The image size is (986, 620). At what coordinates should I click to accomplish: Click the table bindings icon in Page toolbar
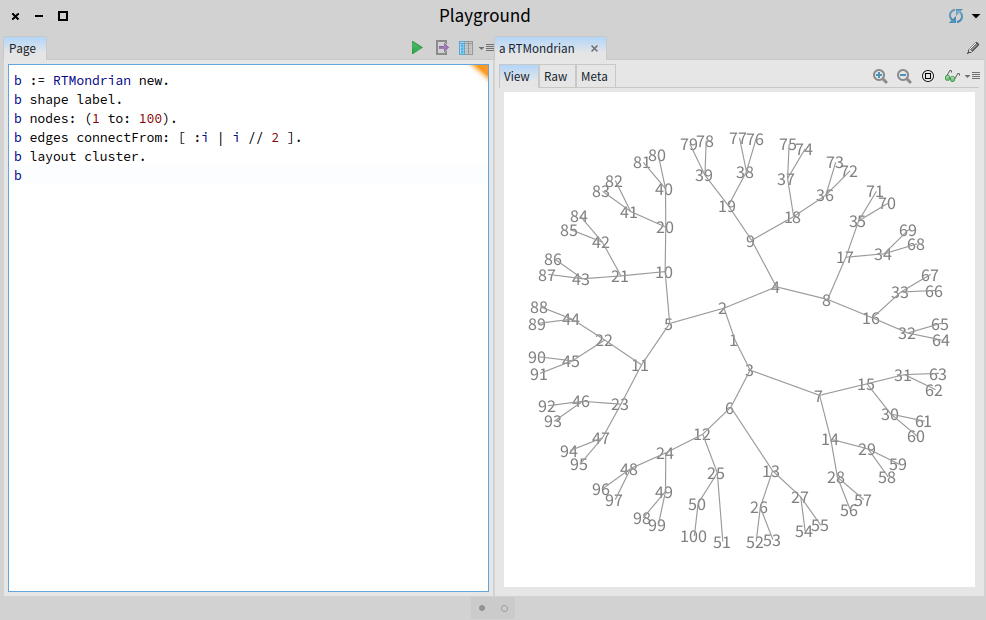click(465, 48)
